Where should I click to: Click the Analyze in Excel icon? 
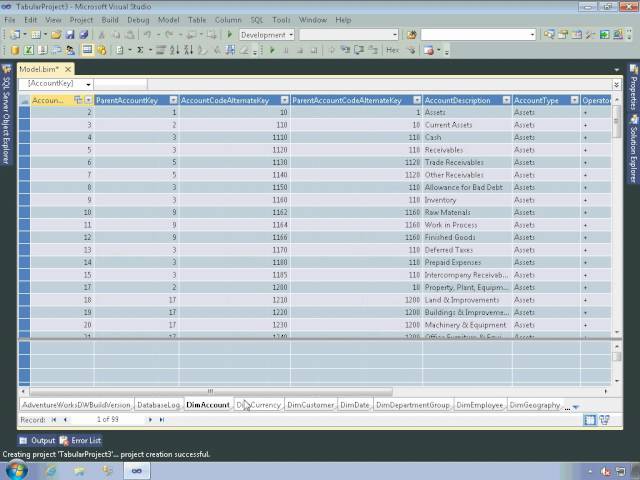pyautogui.click(x=29, y=50)
